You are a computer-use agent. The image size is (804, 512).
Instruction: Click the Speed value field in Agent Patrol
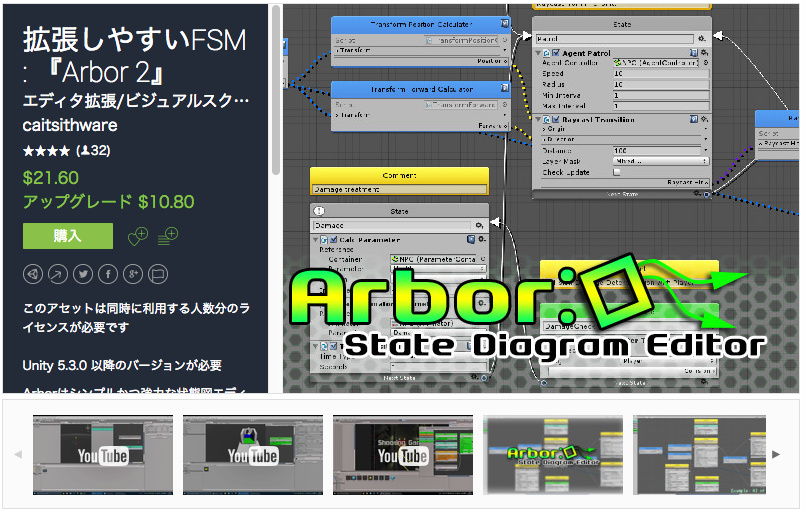[x=661, y=73]
